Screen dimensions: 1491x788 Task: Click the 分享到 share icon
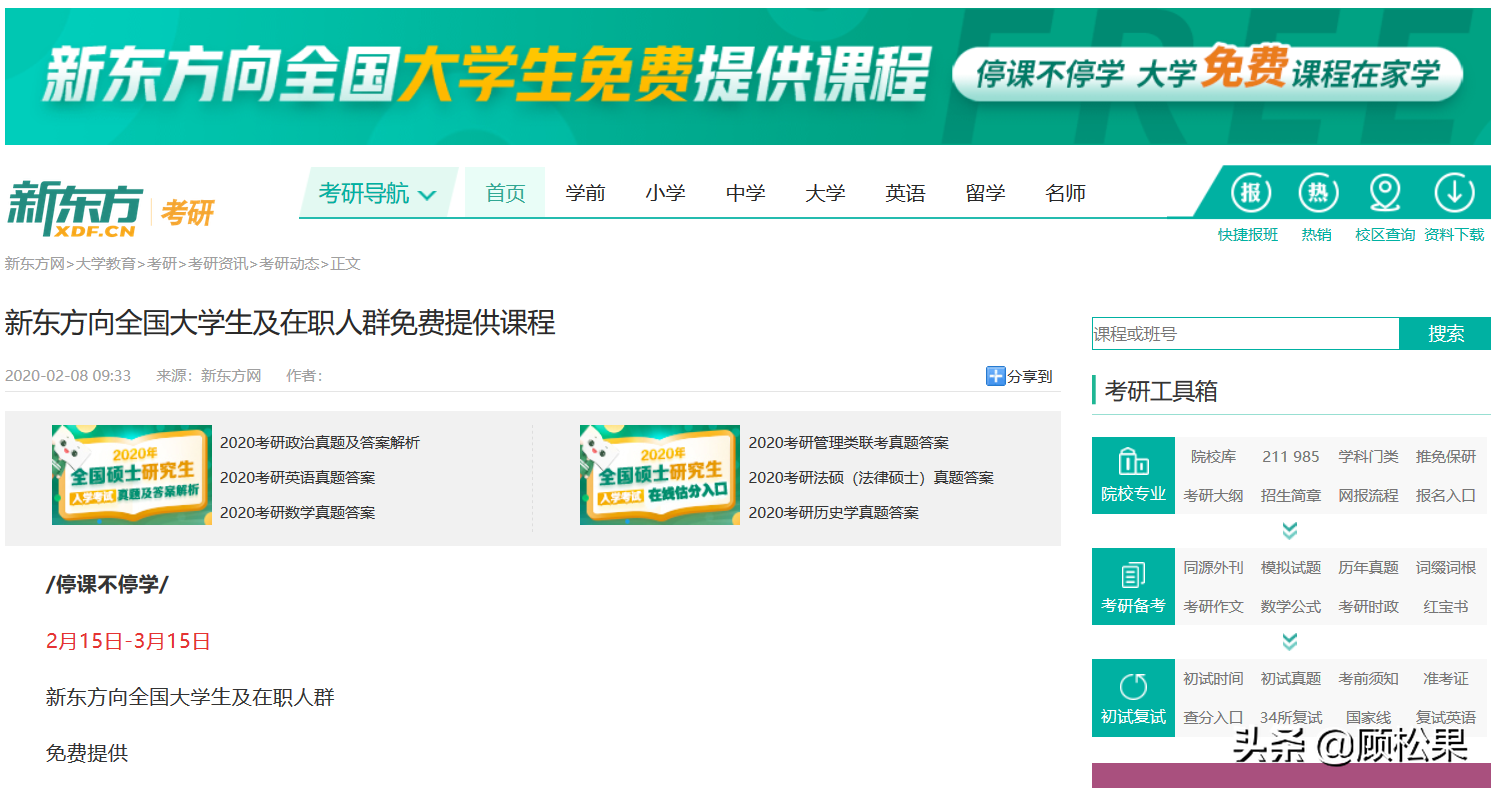tap(995, 376)
